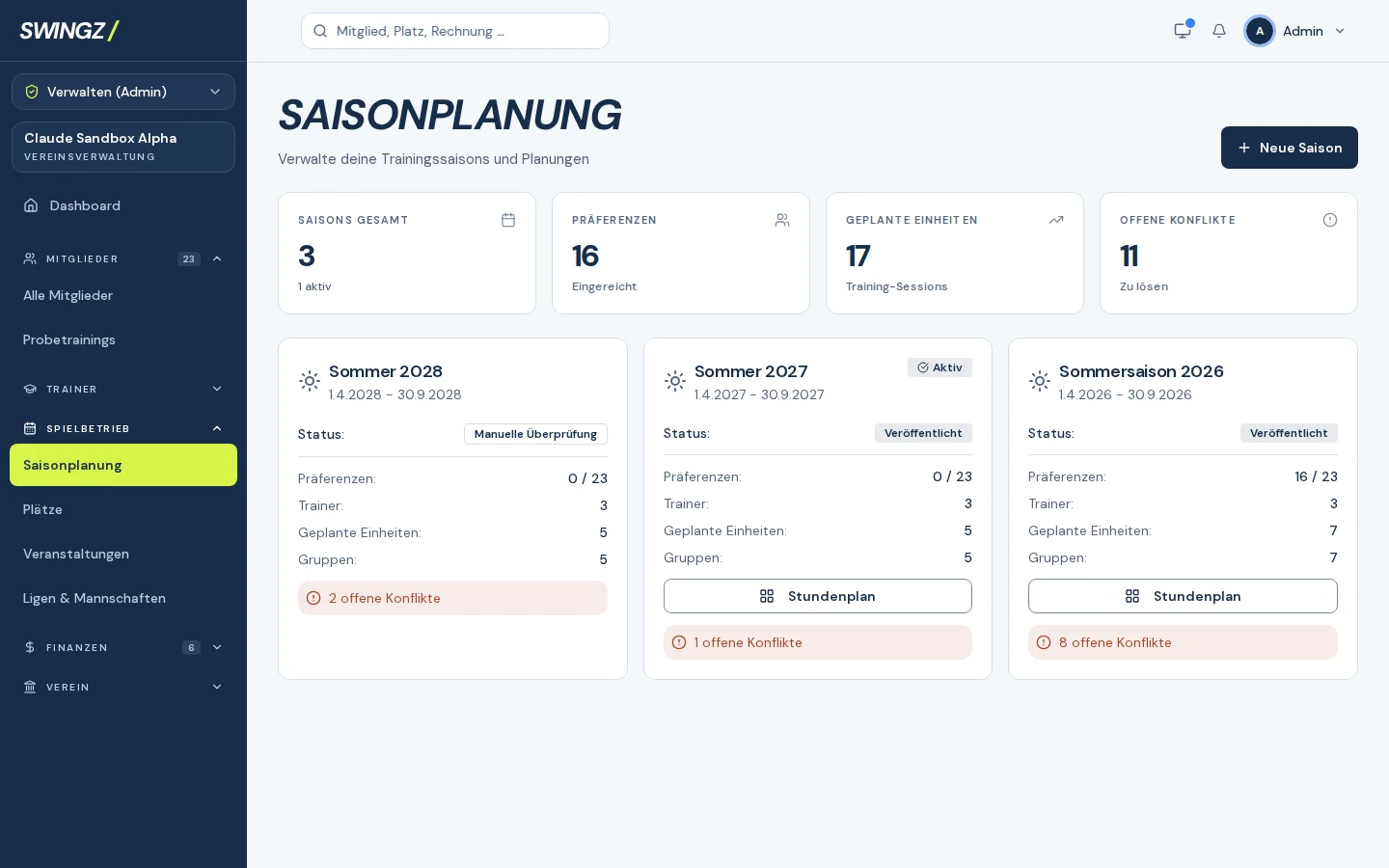Click the Finanzen count badge 6

[191, 647]
